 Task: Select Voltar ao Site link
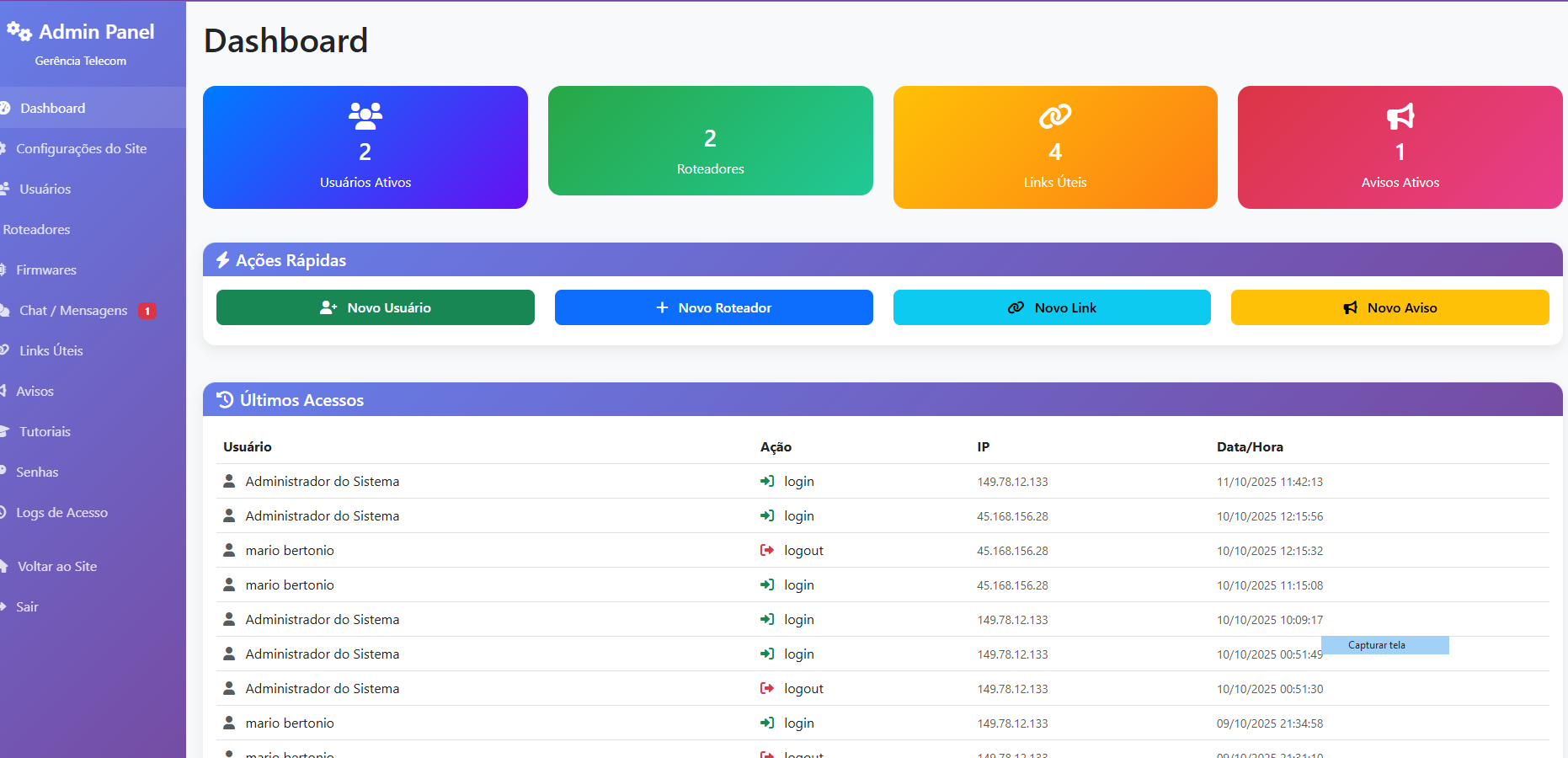(x=57, y=567)
